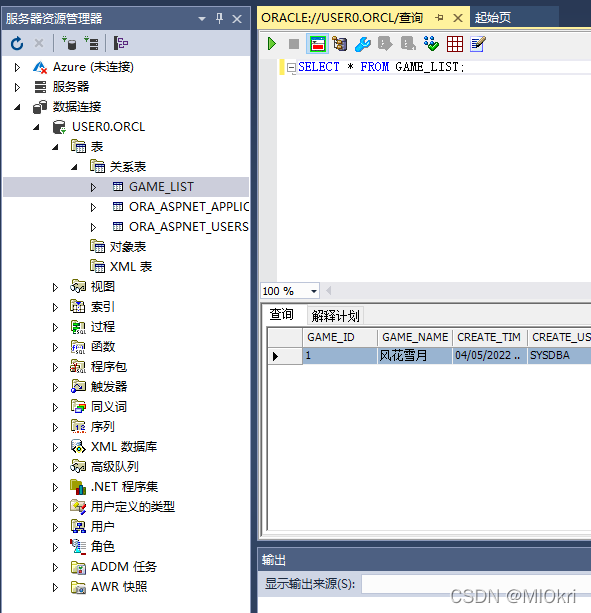
Task: Click the tree hierarchy icon in Server Explorer toolbar
Action: click(120, 43)
